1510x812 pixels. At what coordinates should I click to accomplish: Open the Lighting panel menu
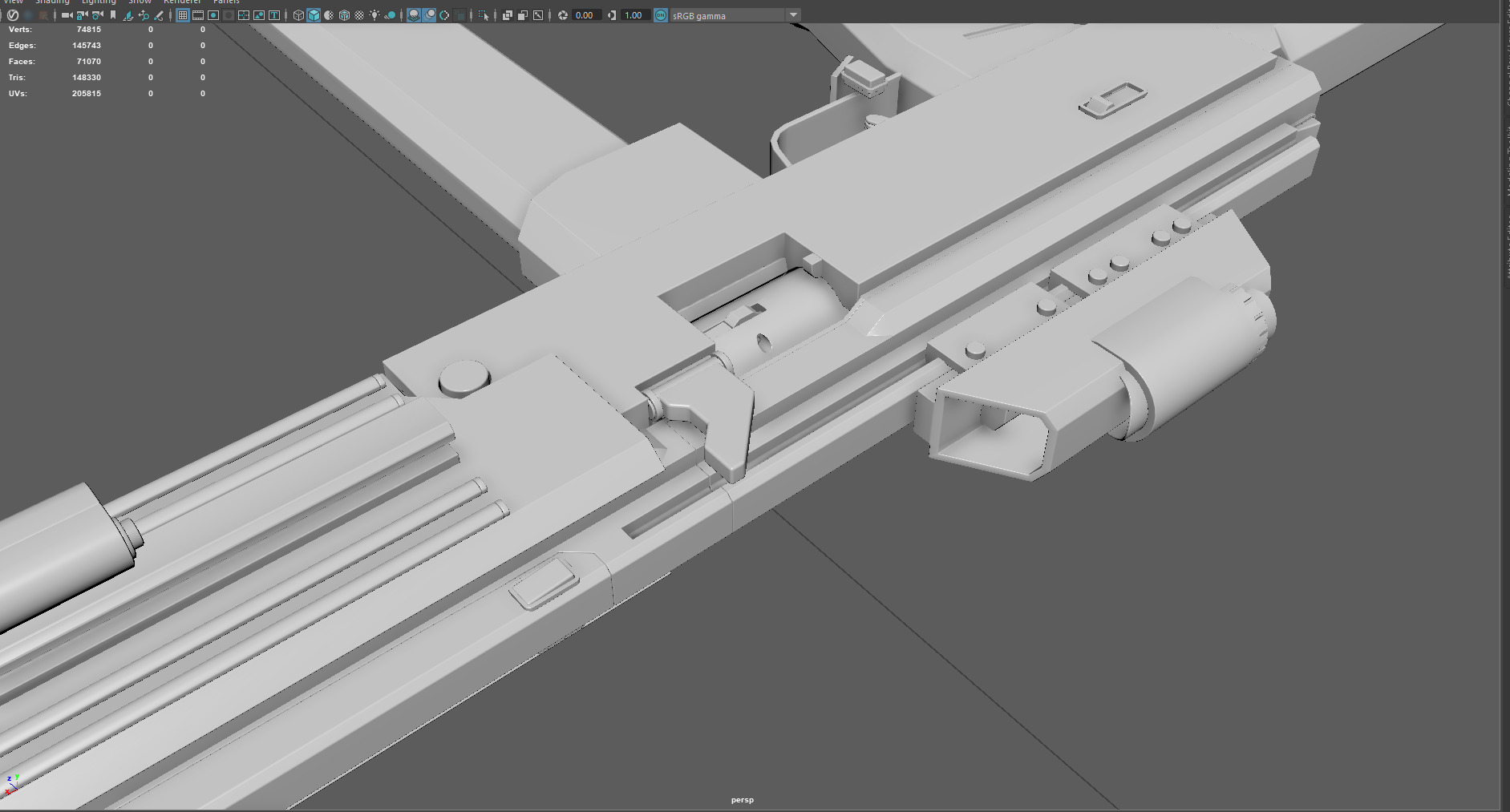(x=99, y=2)
